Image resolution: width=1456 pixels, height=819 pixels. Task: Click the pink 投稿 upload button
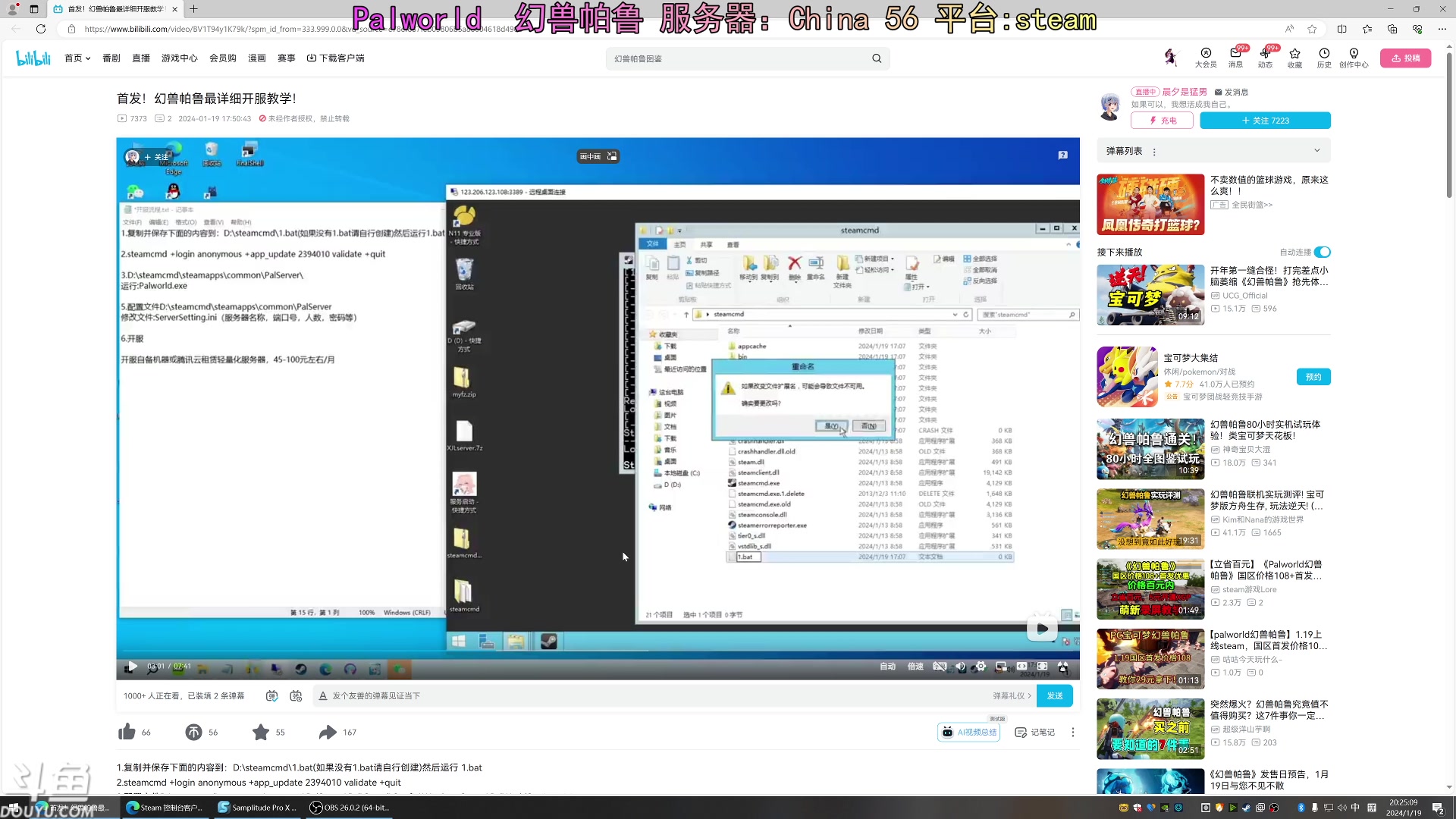click(1405, 58)
